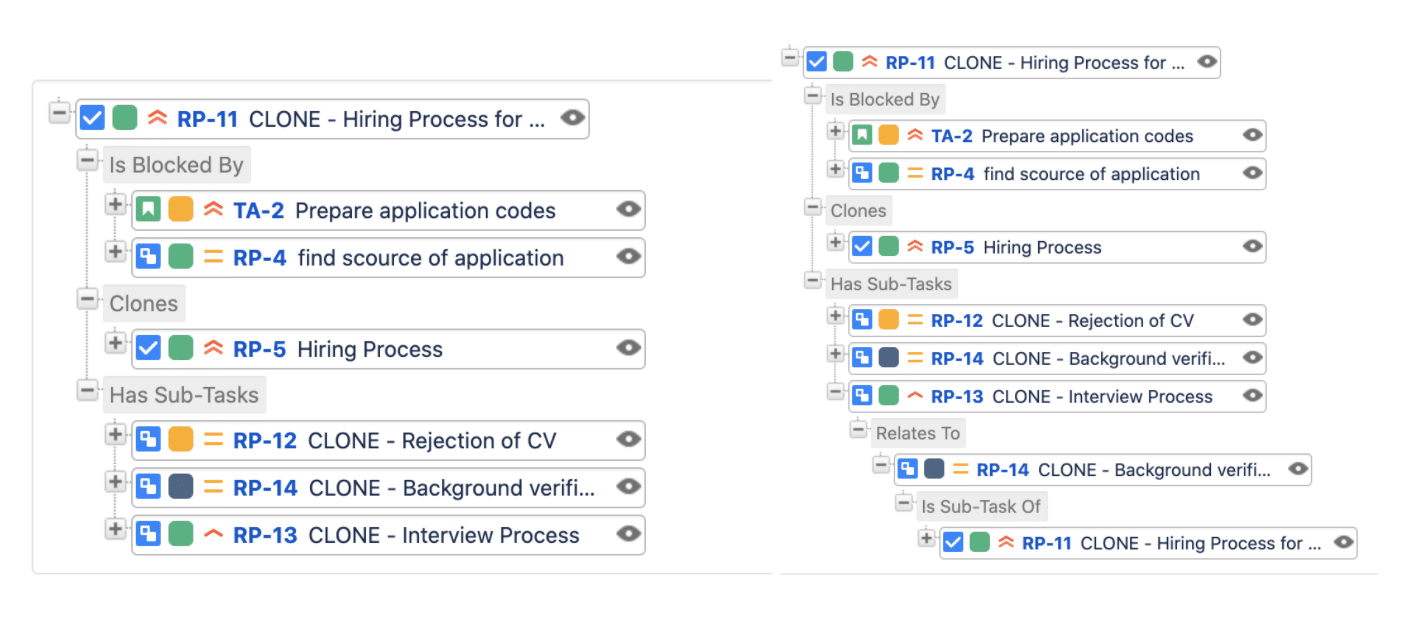The image size is (1426, 624).
Task: Click priority icon on RP-11 under Is Sub-Task Of
Action: coord(1005,543)
